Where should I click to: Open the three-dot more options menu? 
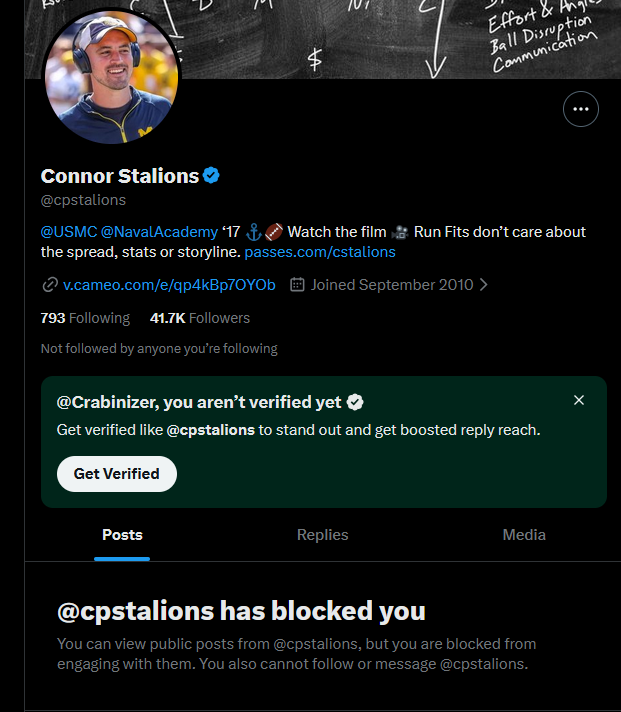[581, 109]
